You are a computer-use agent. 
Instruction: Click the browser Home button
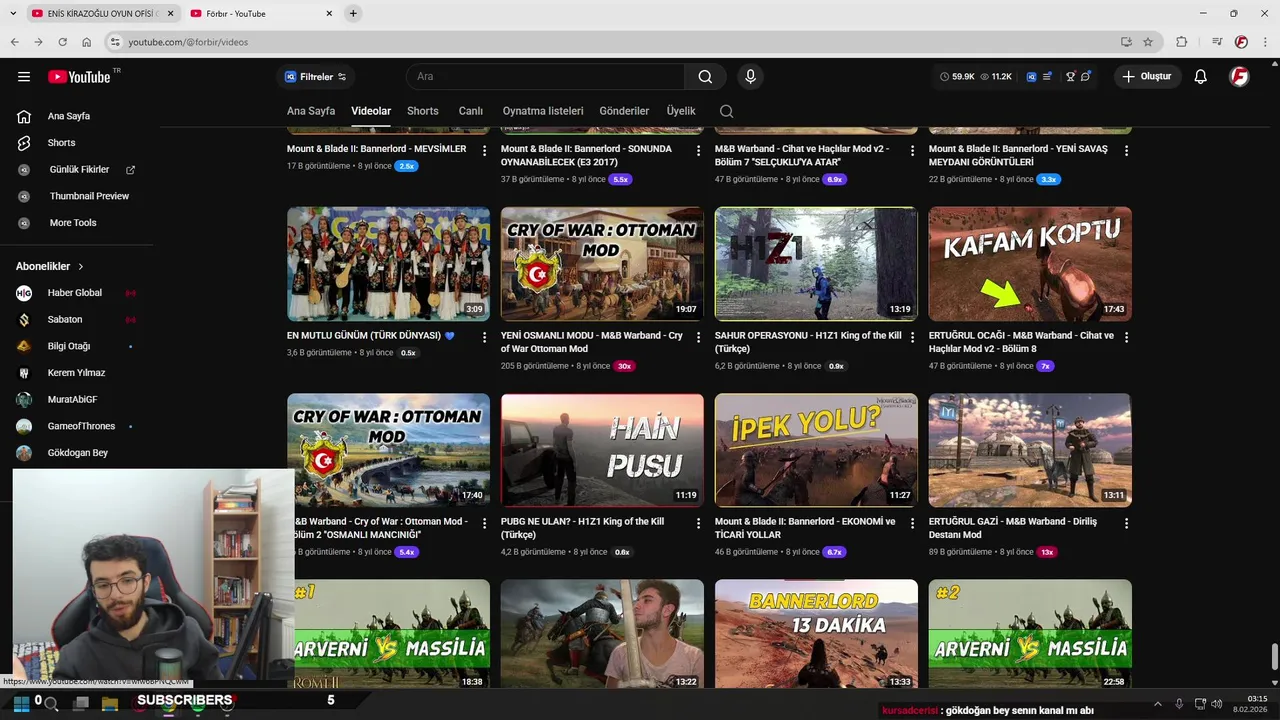pyautogui.click(x=86, y=42)
